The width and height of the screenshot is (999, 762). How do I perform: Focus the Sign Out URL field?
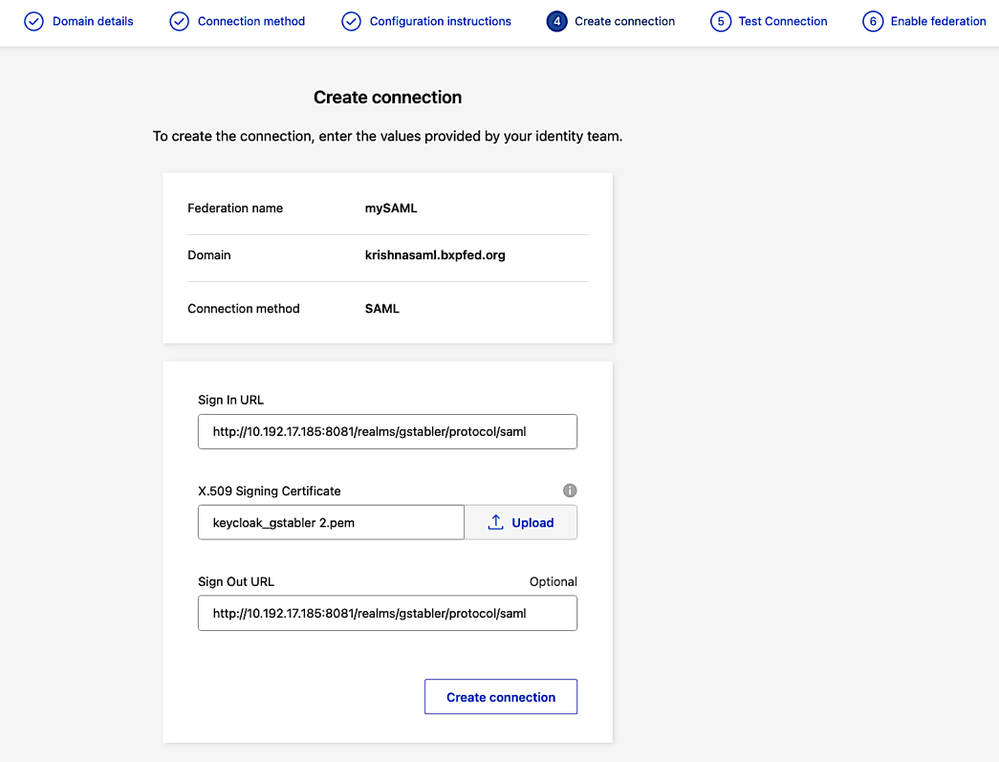click(387, 613)
